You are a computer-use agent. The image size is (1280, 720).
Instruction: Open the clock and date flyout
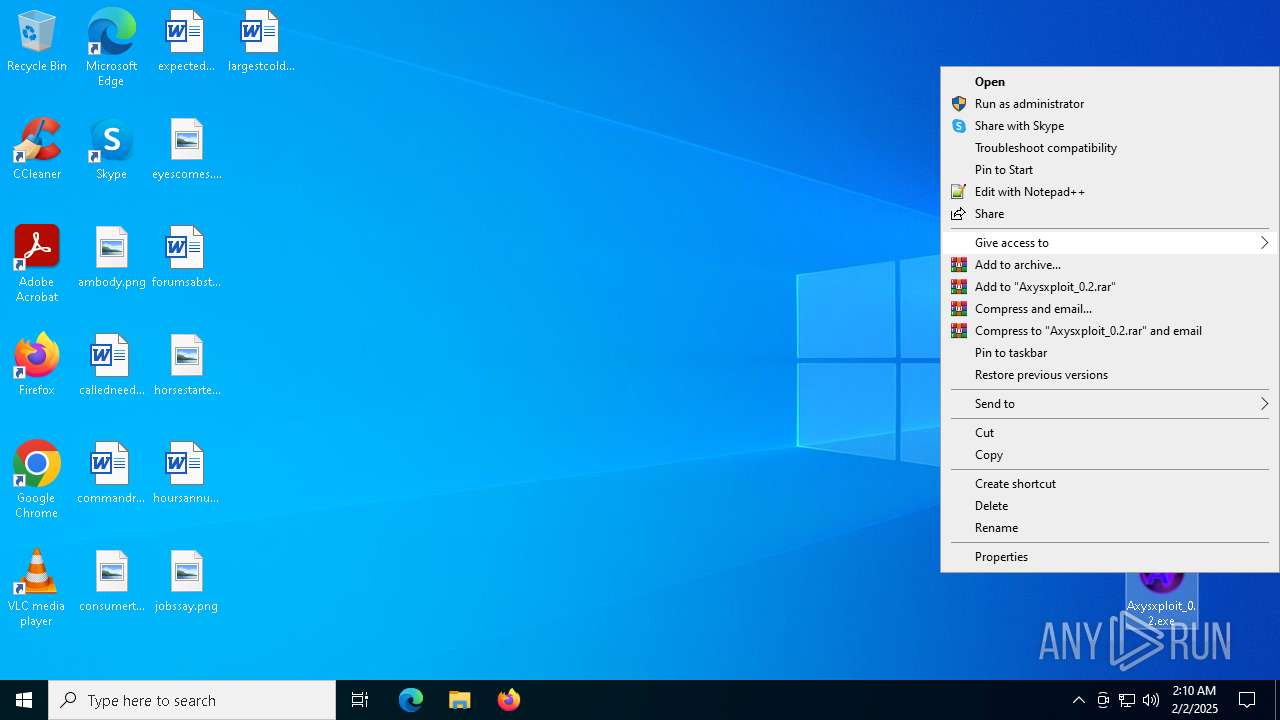pyautogui.click(x=1194, y=700)
